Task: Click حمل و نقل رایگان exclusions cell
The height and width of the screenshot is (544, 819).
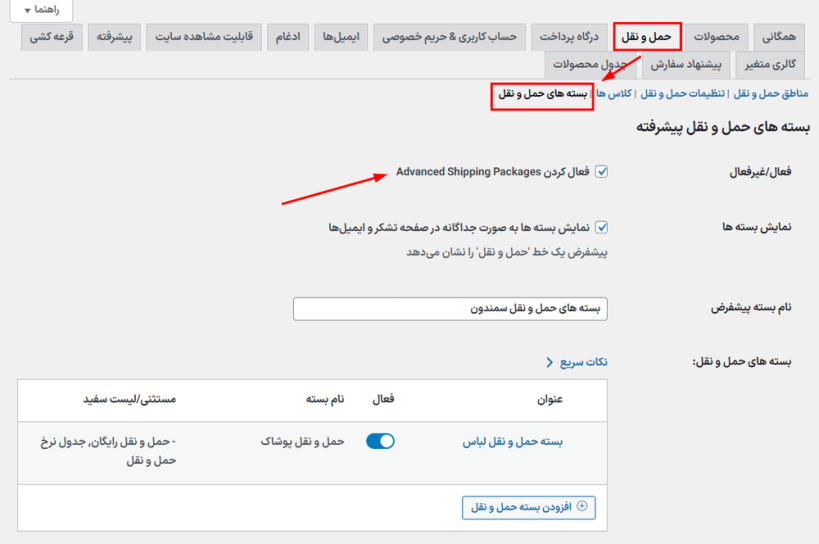Action: (x=108, y=451)
